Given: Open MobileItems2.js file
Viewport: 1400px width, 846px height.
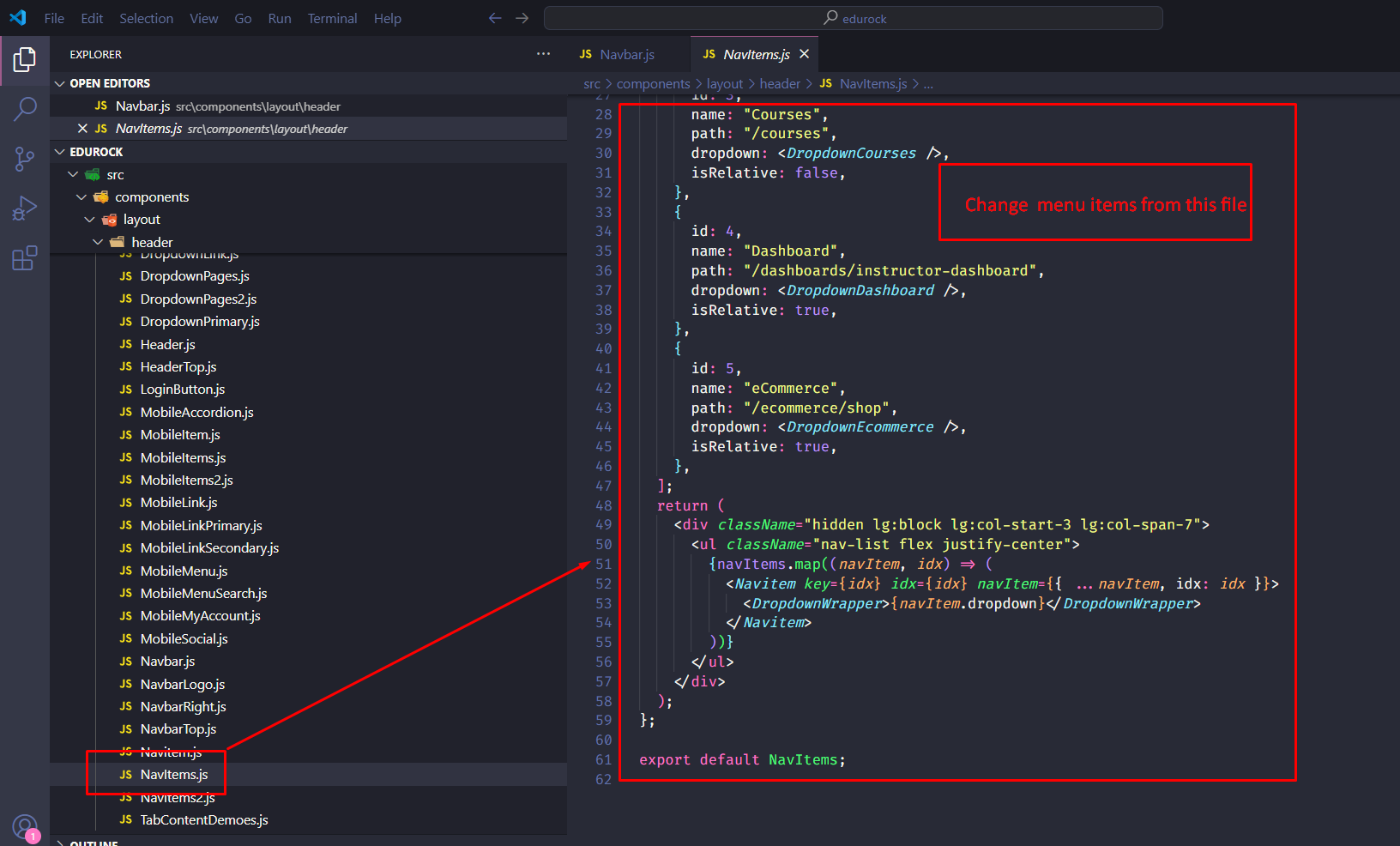Looking at the screenshot, I should coord(308,480).
